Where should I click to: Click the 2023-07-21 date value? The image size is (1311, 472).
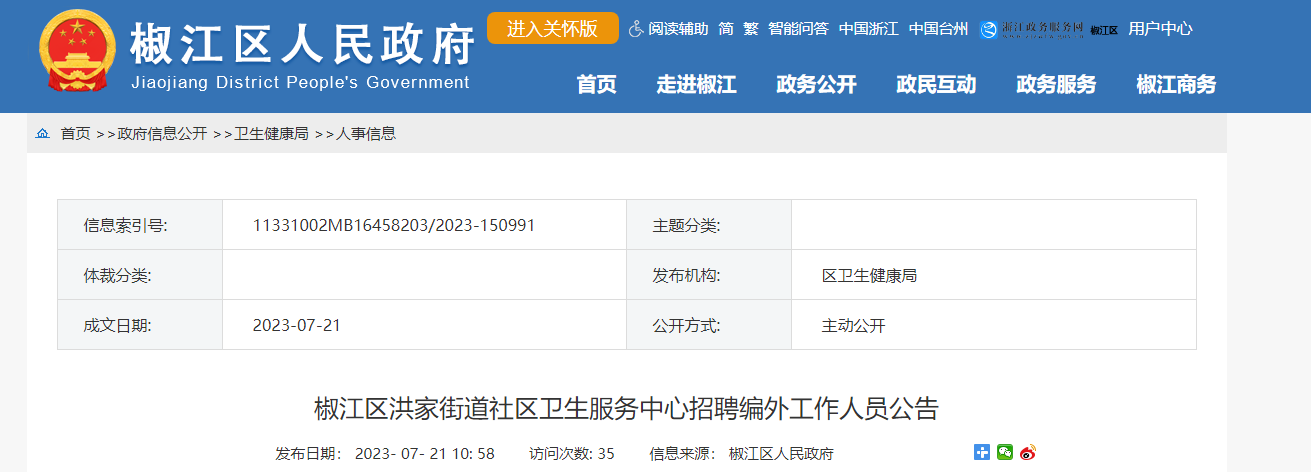[297, 325]
